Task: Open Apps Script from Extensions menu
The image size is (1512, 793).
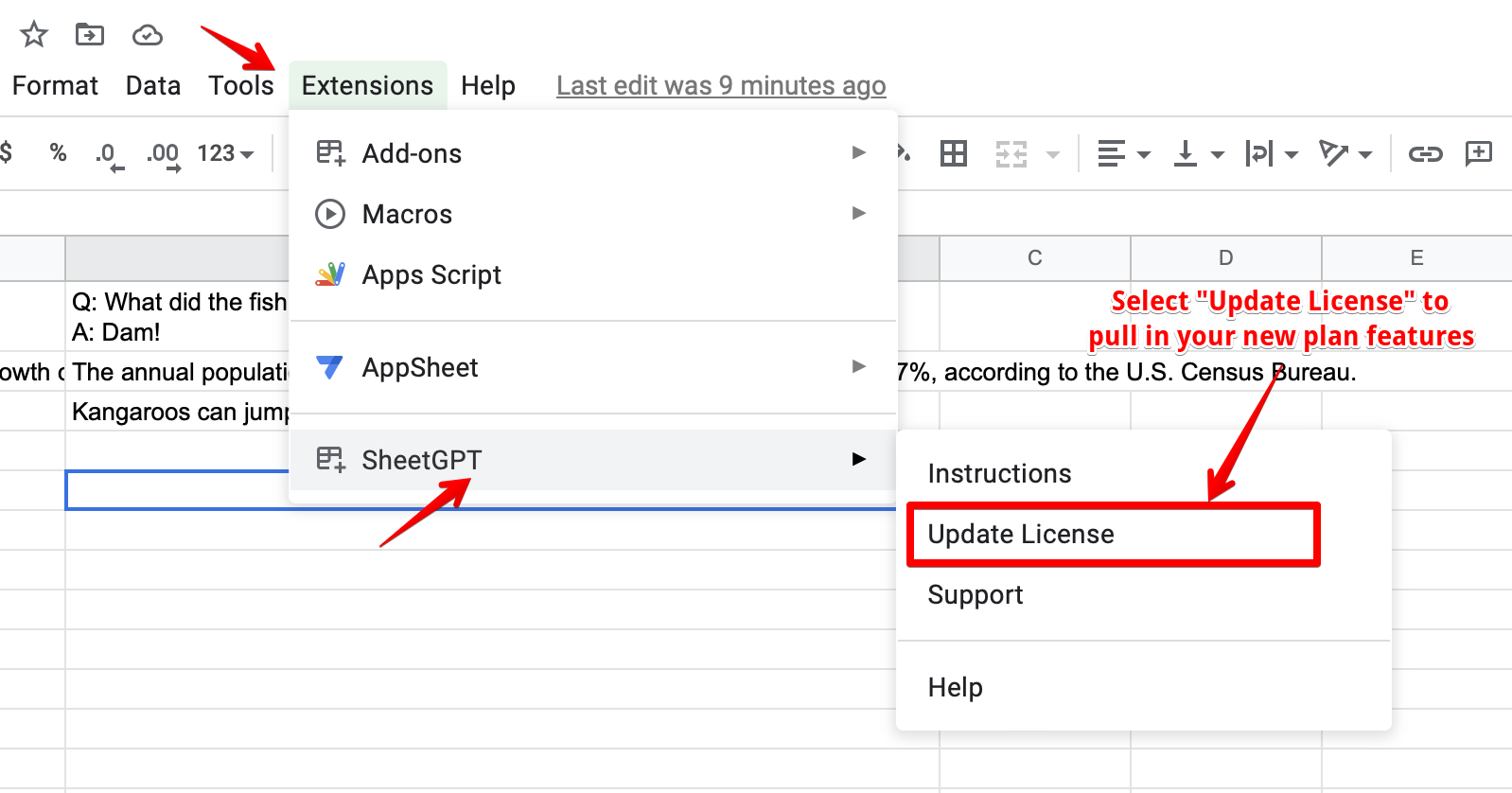Action: [x=431, y=274]
